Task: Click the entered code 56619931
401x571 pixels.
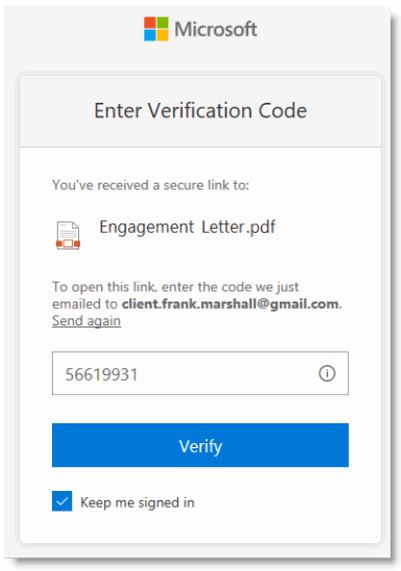Action: [101, 375]
